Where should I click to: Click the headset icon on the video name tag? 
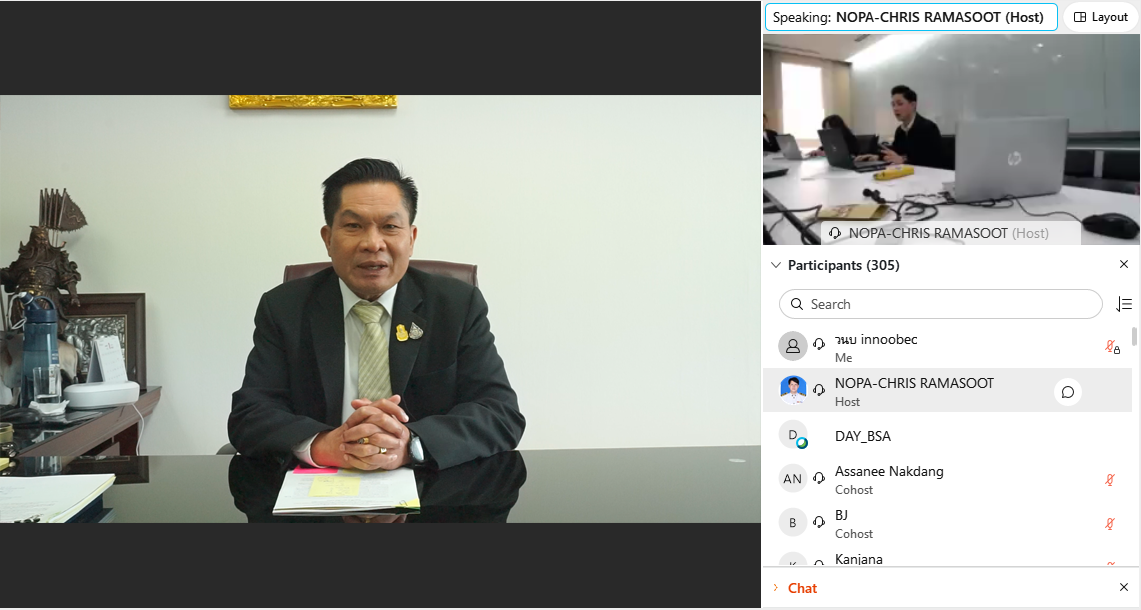835,234
